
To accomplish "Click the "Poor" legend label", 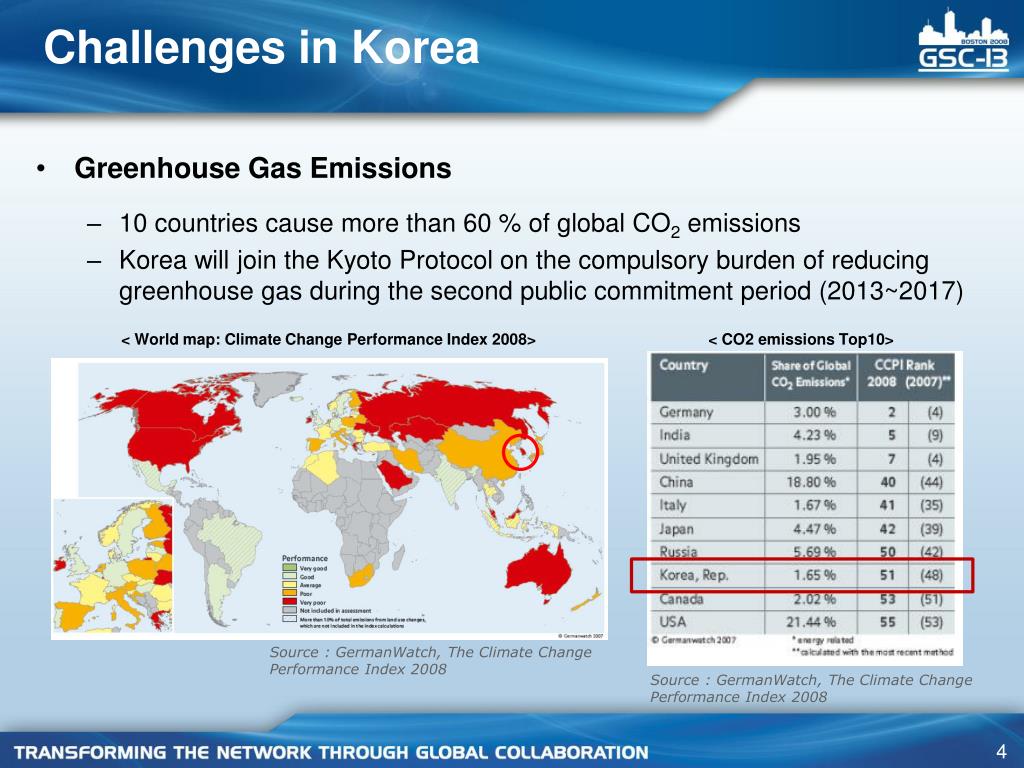I will (306, 594).
